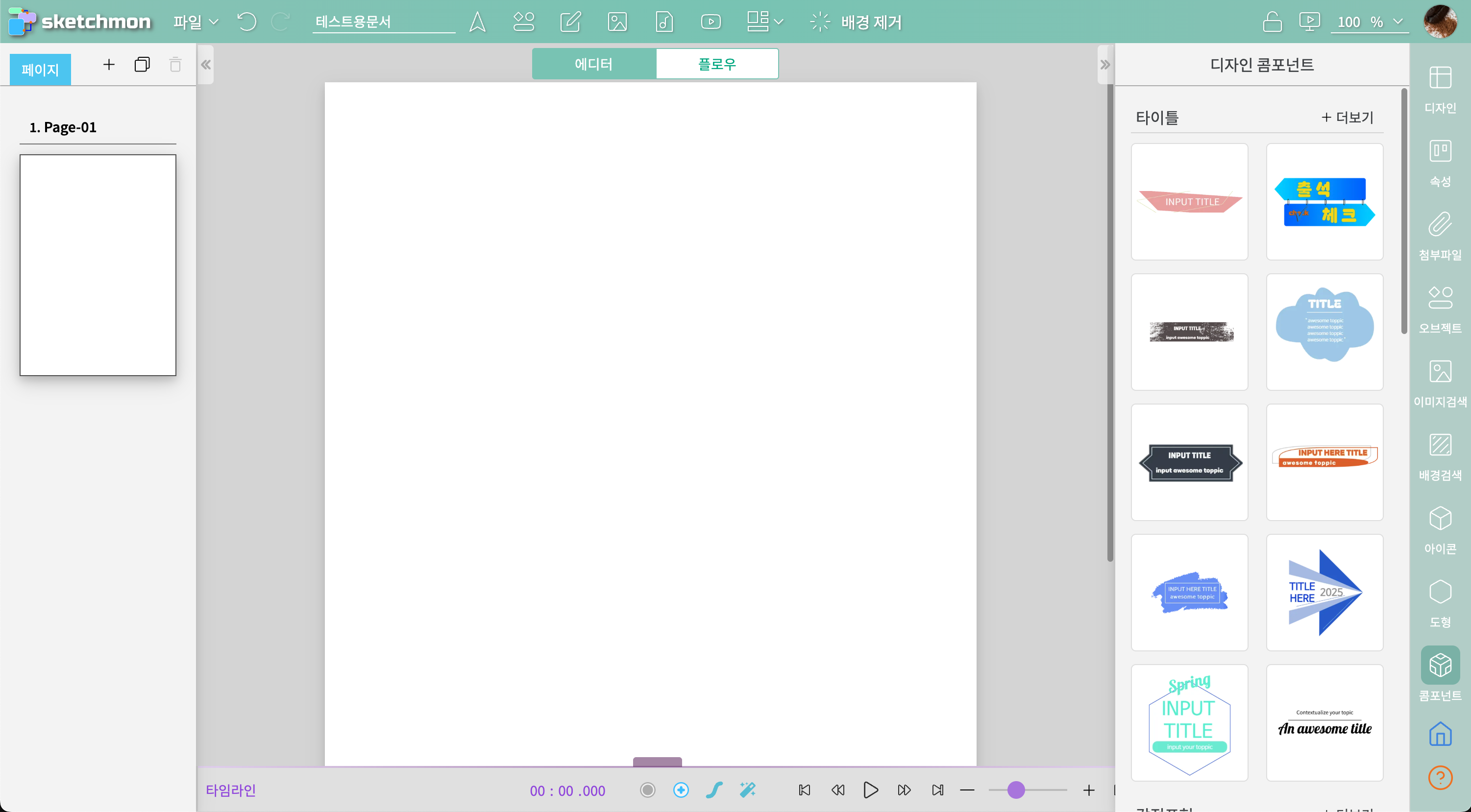The height and width of the screenshot is (812, 1471).
Task: Select the Page-01 thumbnail
Action: click(98, 265)
